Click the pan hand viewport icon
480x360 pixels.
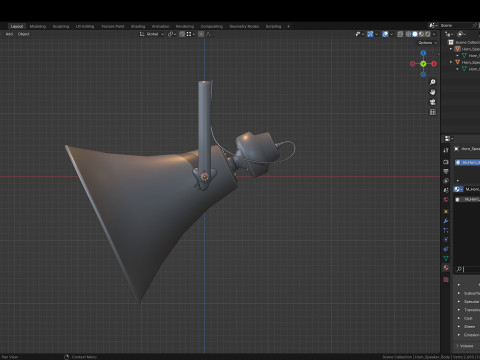pos(433,92)
